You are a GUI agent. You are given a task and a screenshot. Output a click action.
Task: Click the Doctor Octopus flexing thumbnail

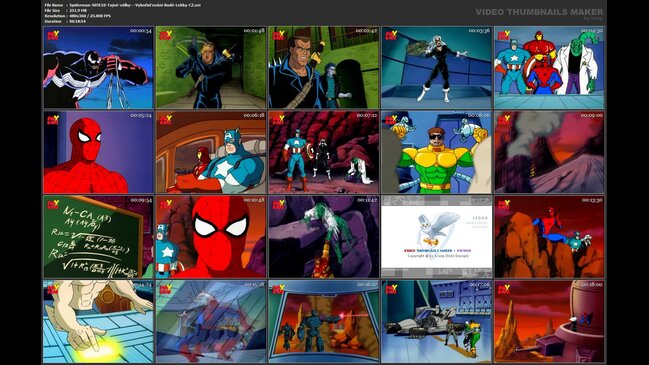[x=436, y=152]
